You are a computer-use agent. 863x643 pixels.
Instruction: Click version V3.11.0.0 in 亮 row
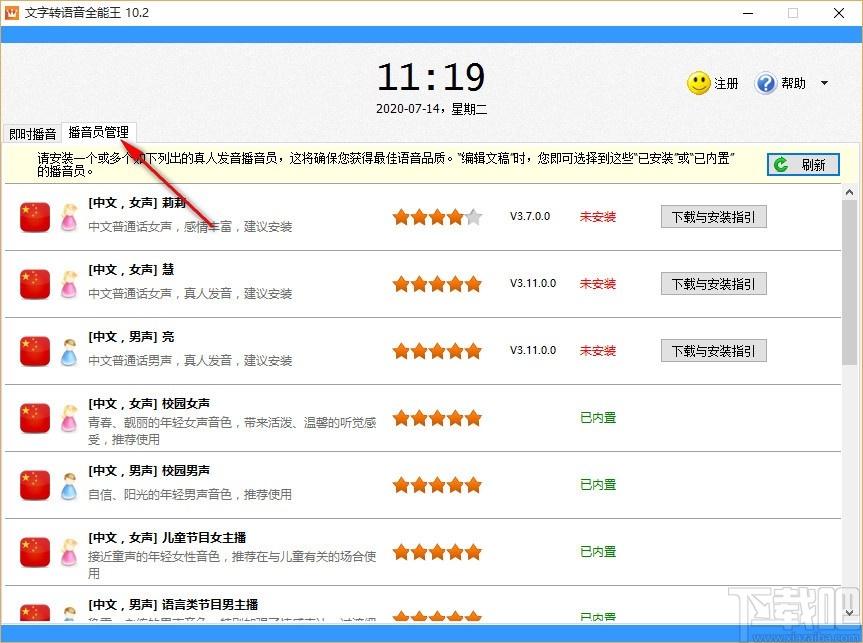coord(533,350)
